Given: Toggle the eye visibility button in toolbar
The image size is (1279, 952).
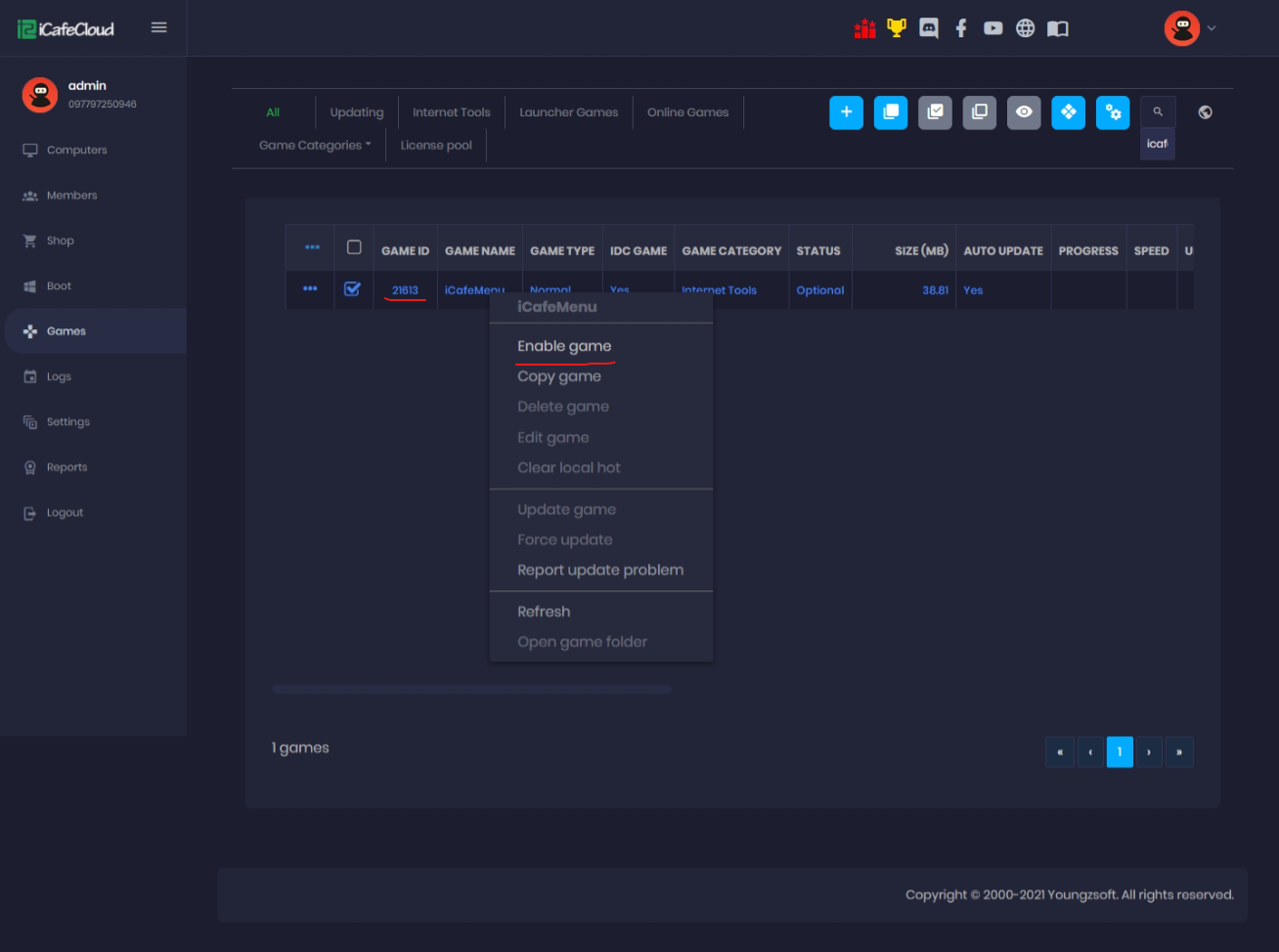Looking at the screenshot, I should coord(1024,112).
